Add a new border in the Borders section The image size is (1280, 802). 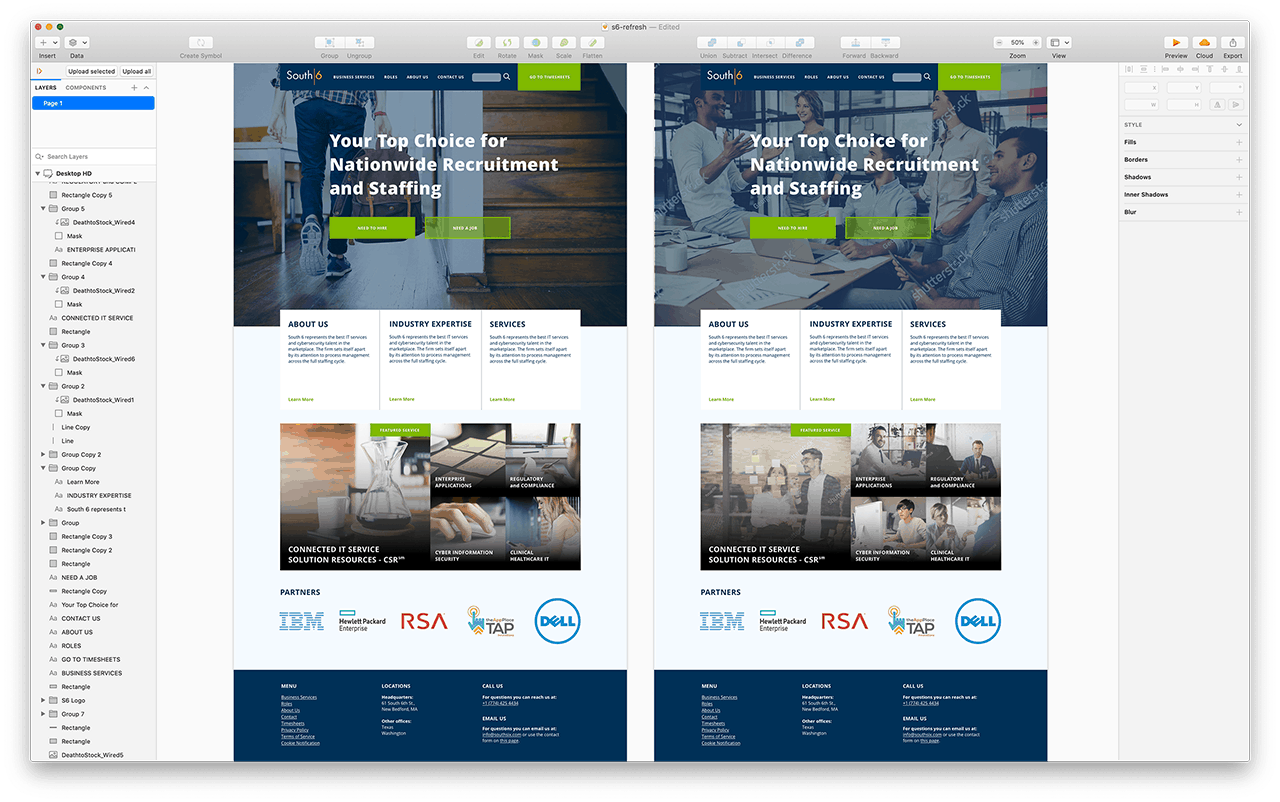click(1239, 160)
